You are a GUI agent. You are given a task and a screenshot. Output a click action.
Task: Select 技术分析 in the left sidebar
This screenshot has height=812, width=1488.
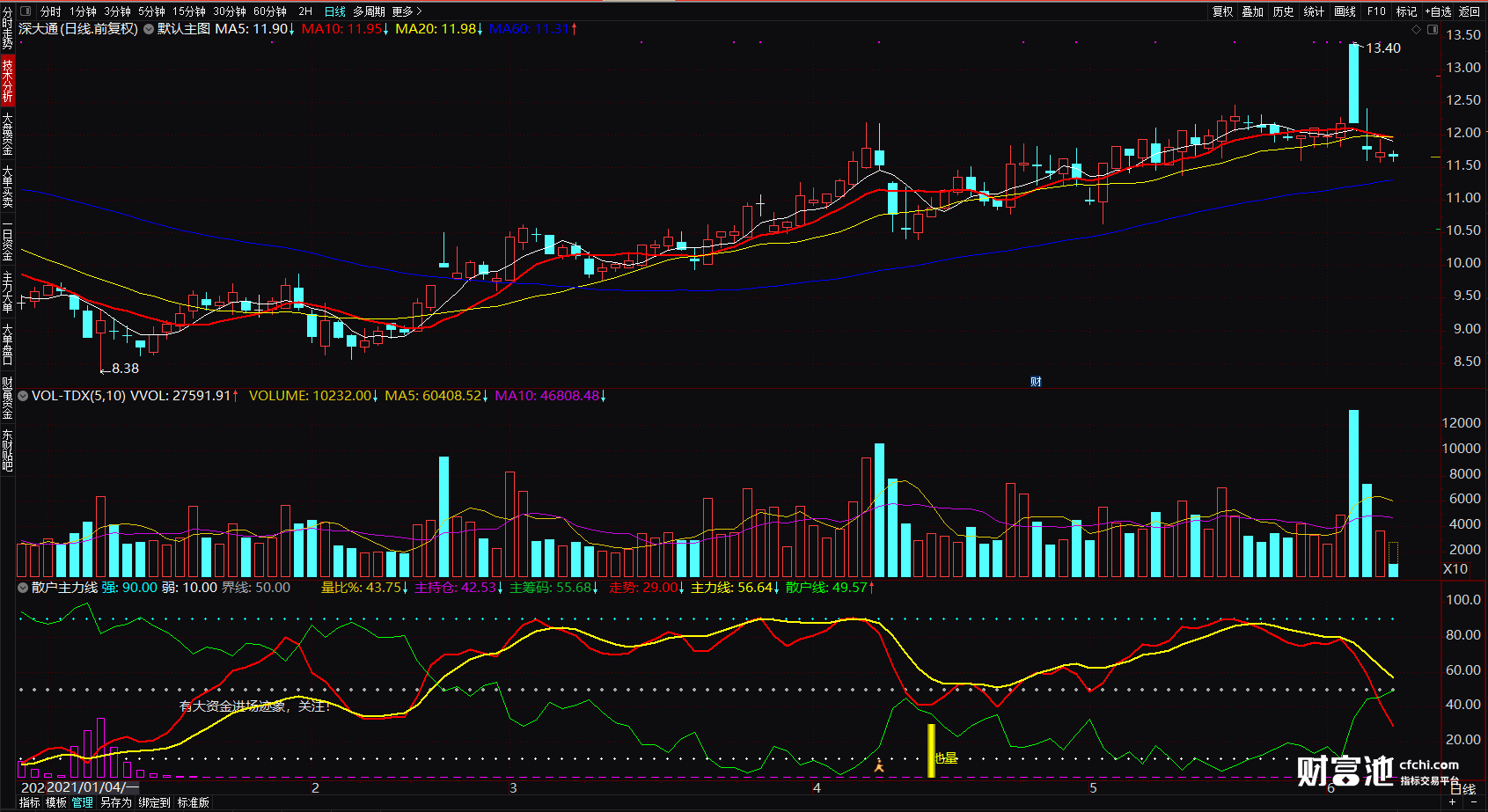[x=7, y=80]
